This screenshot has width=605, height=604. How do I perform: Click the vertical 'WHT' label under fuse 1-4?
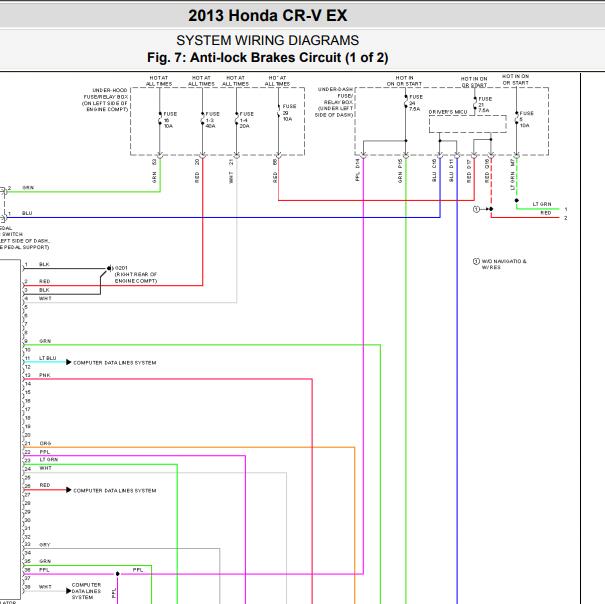[231, 178]
